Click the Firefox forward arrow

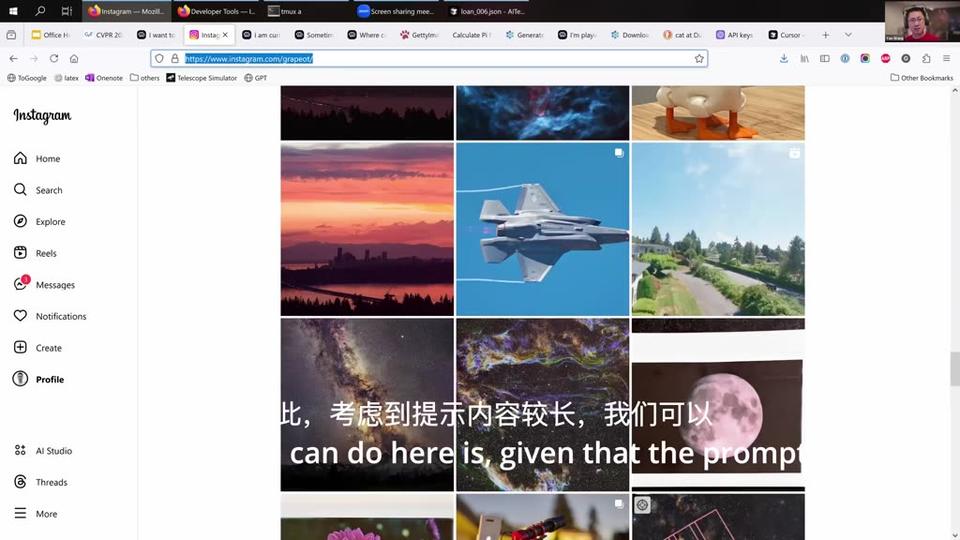[34, 59]
